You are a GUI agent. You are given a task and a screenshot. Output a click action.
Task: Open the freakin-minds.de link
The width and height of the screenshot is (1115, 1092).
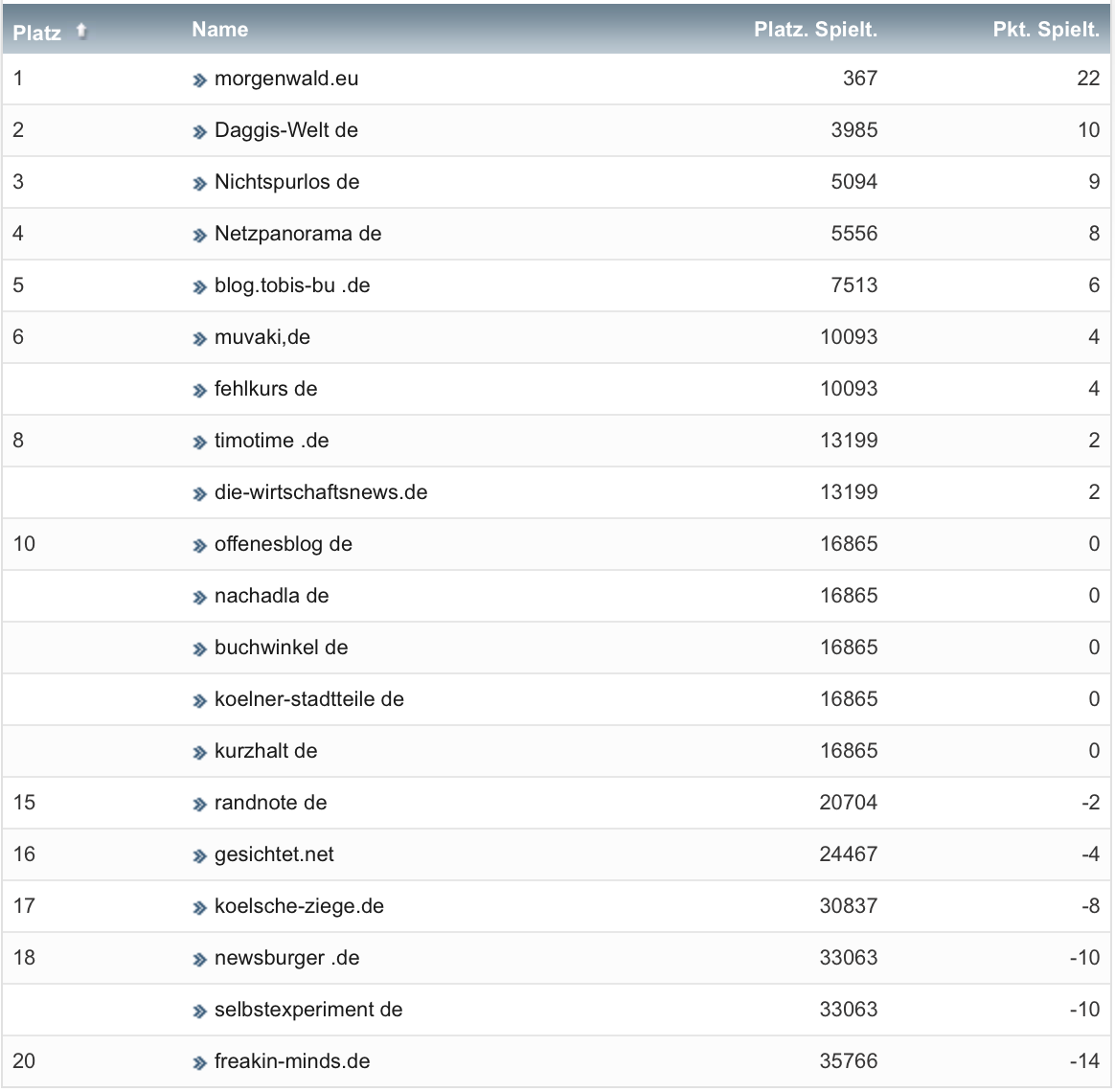click(292, 1061)
